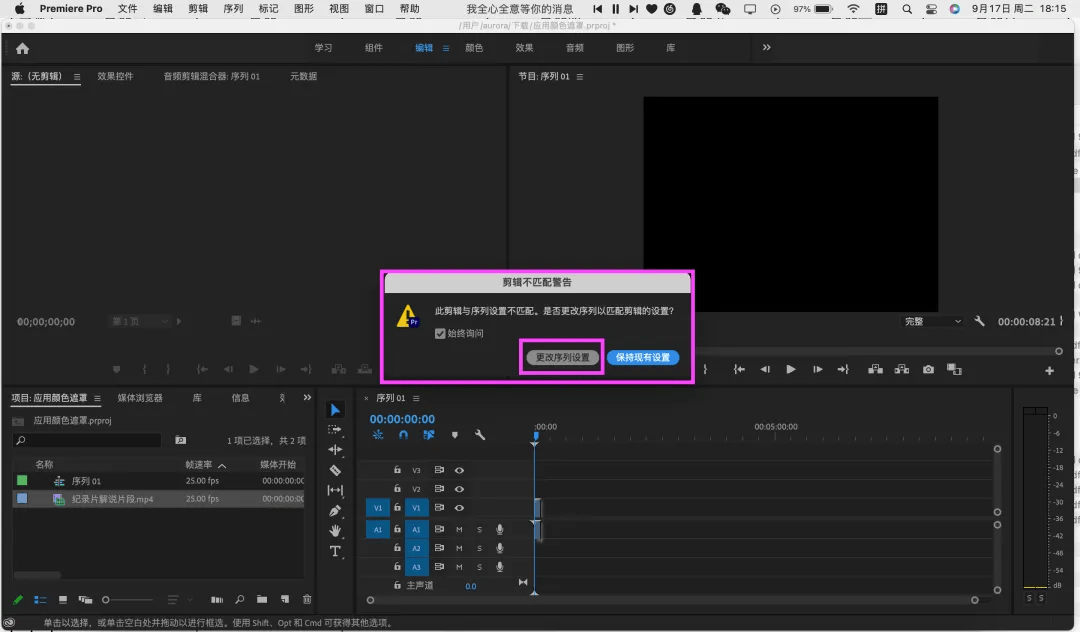Click Automate to Sequence icon
Viewport: 1080px width, 632px height.
click(216, 600)
